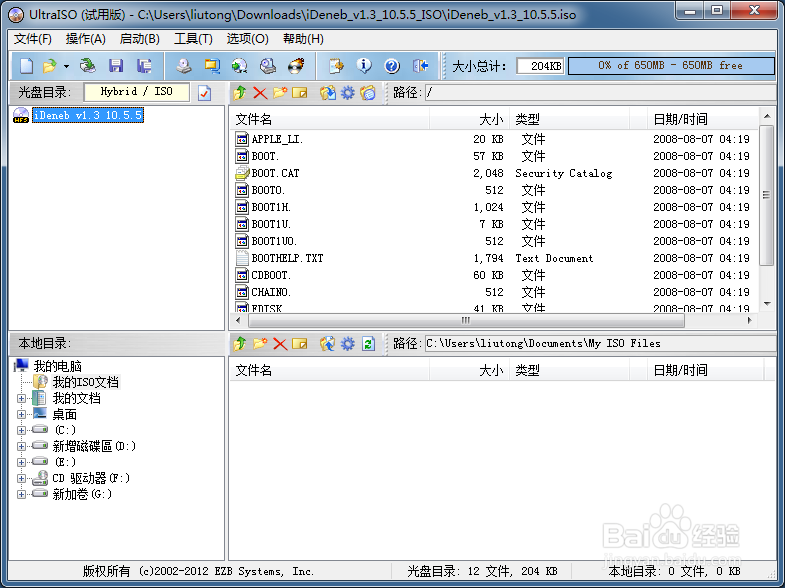Click the Refresh icon in local toolbar
Screen dimensions: 785x588
click(368, 344)
